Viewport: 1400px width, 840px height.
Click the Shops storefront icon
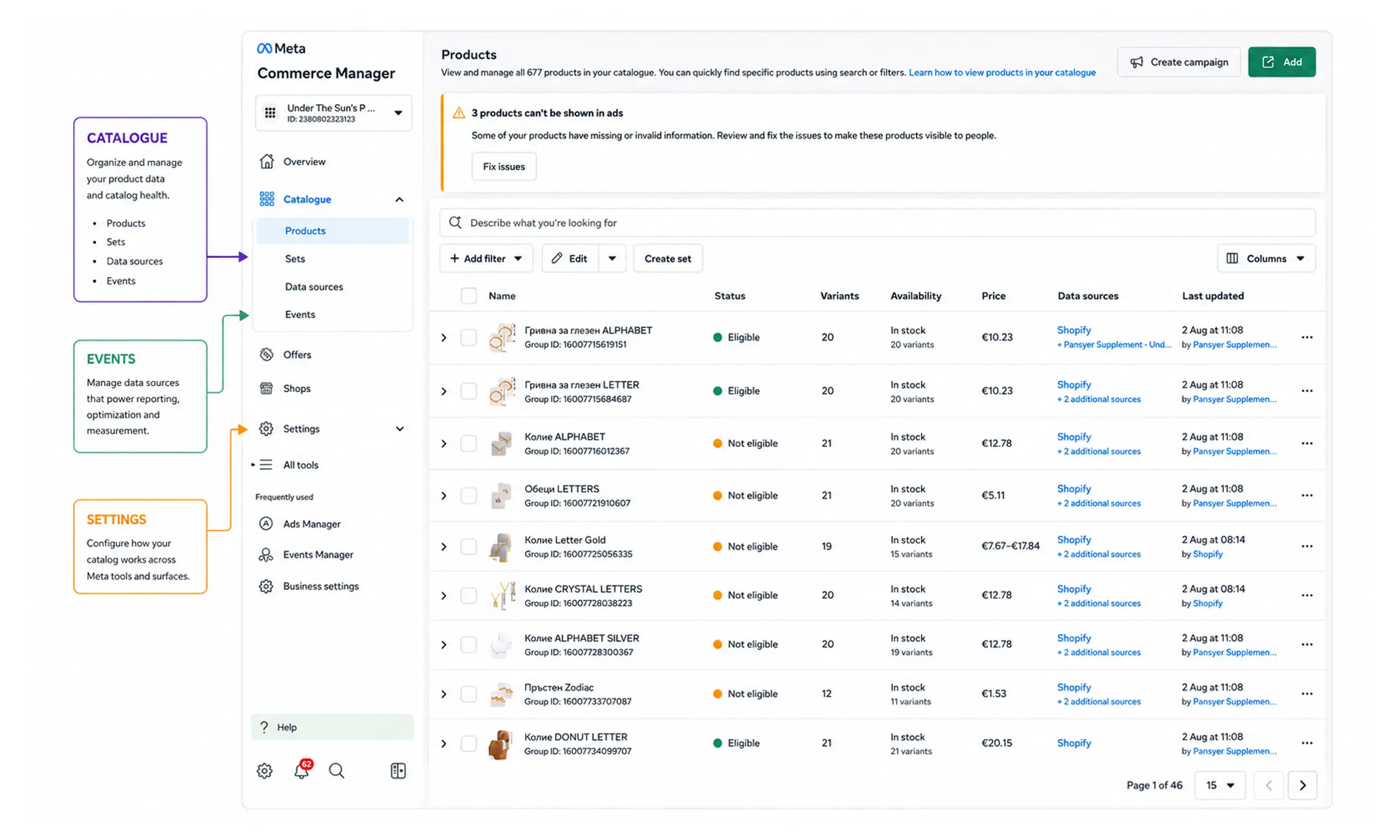tap(267, 388)
